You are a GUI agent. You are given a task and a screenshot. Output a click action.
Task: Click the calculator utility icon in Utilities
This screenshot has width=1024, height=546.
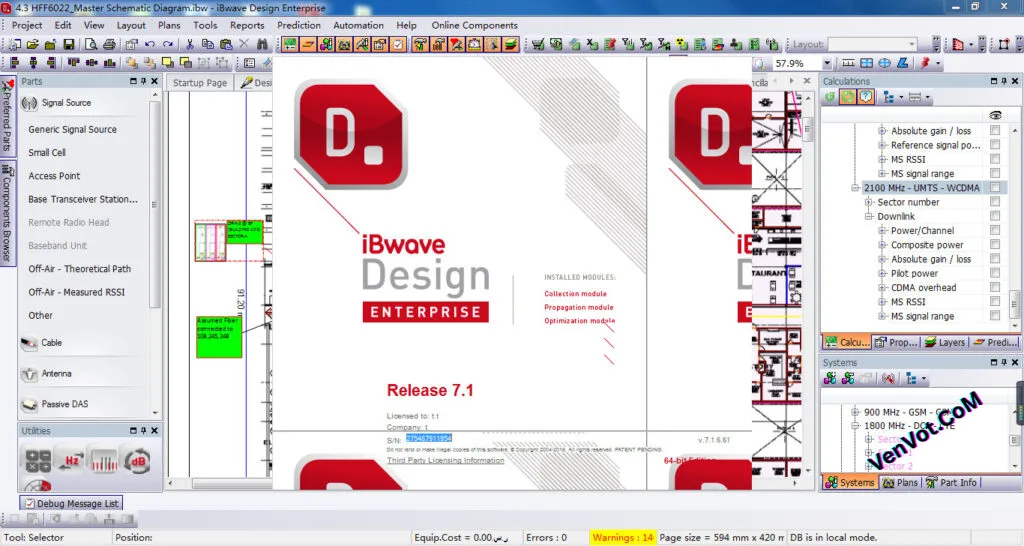coord(38,460)
